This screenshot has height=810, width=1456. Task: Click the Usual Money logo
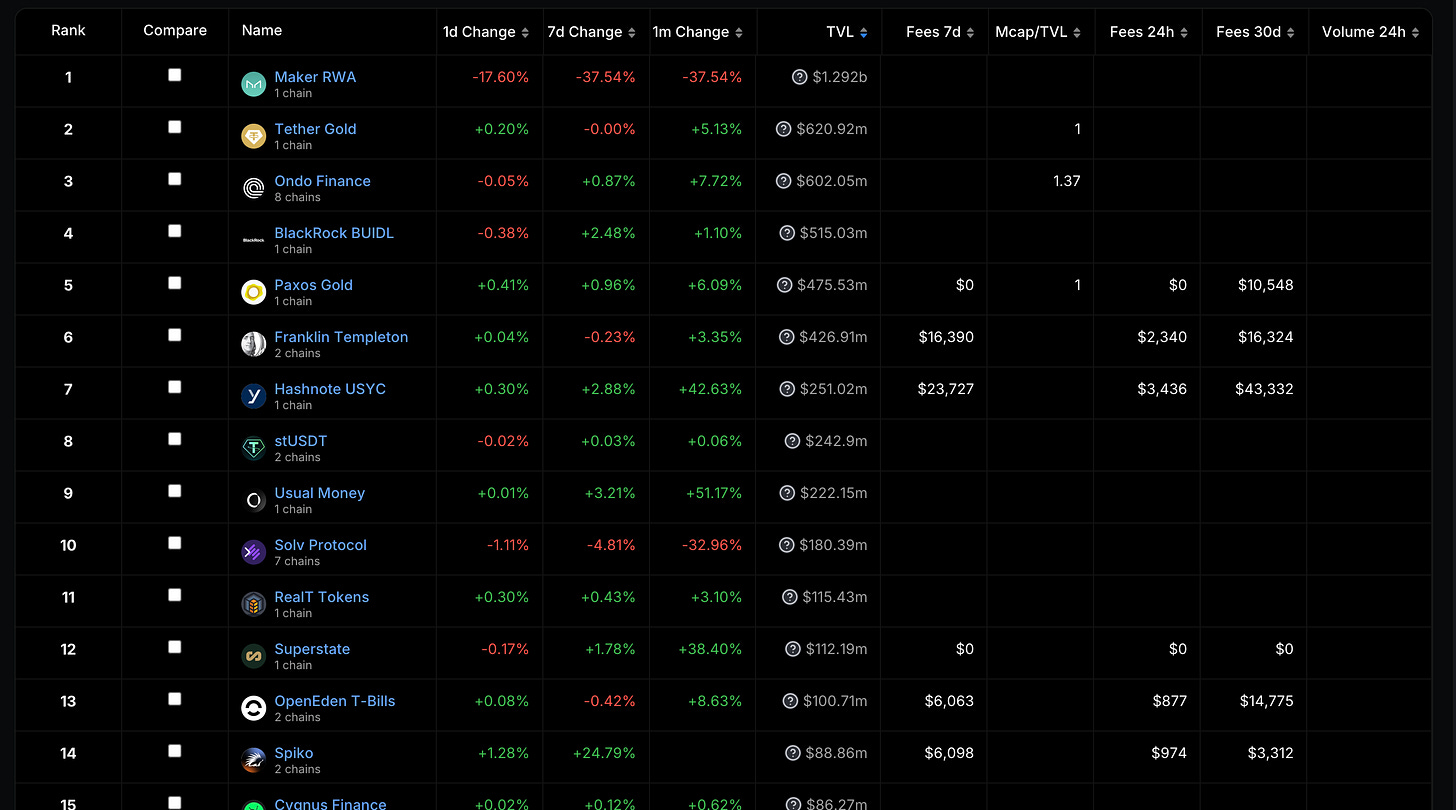click(x=254, y=501)
